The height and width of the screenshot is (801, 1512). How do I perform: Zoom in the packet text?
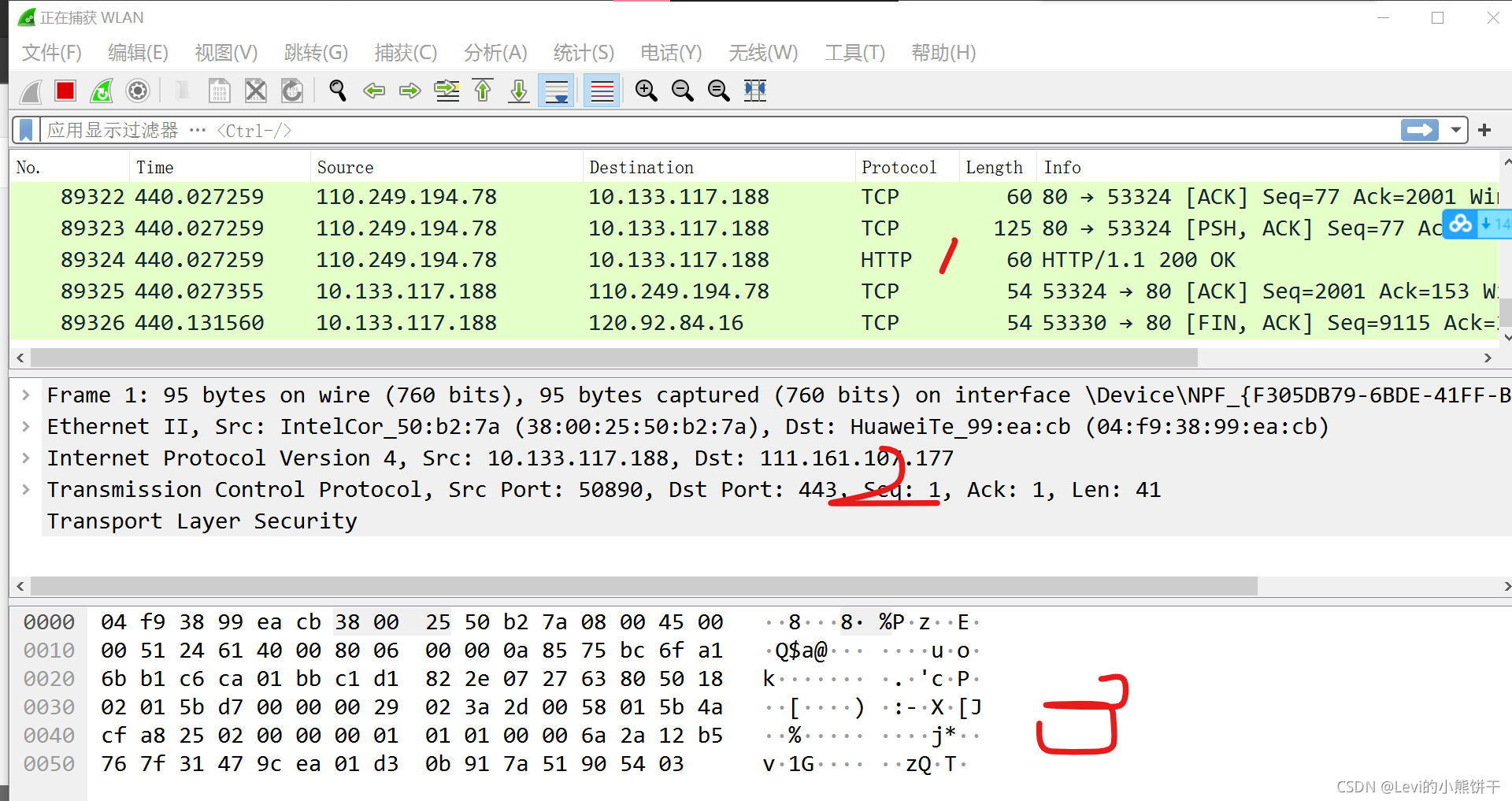647,91
